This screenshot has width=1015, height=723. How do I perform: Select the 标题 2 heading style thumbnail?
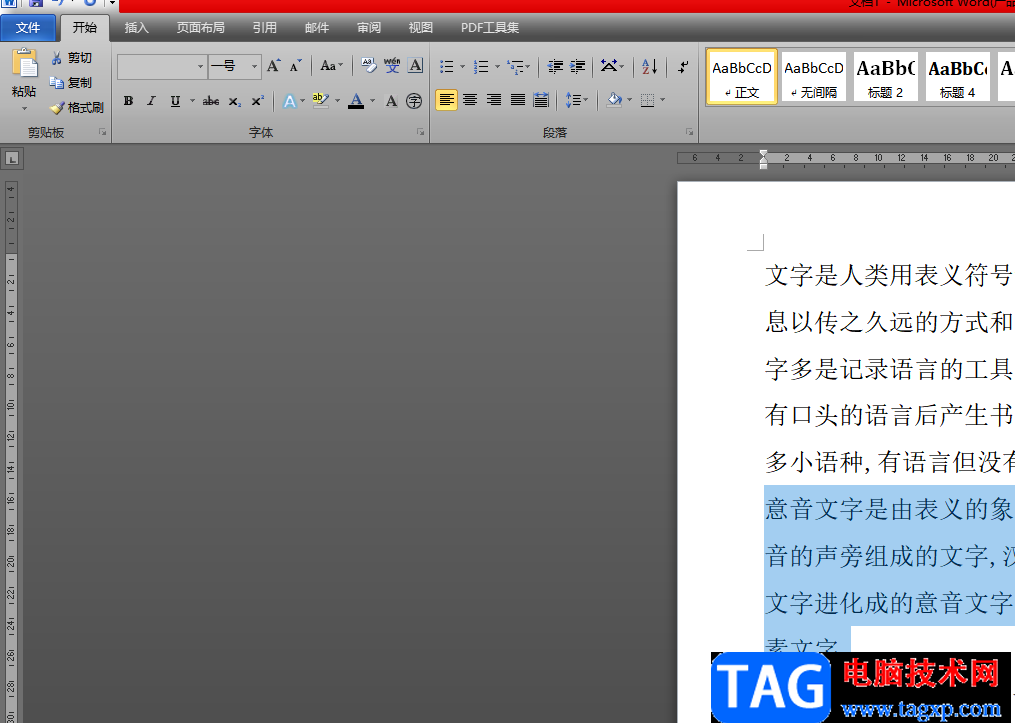click(885, 77)
